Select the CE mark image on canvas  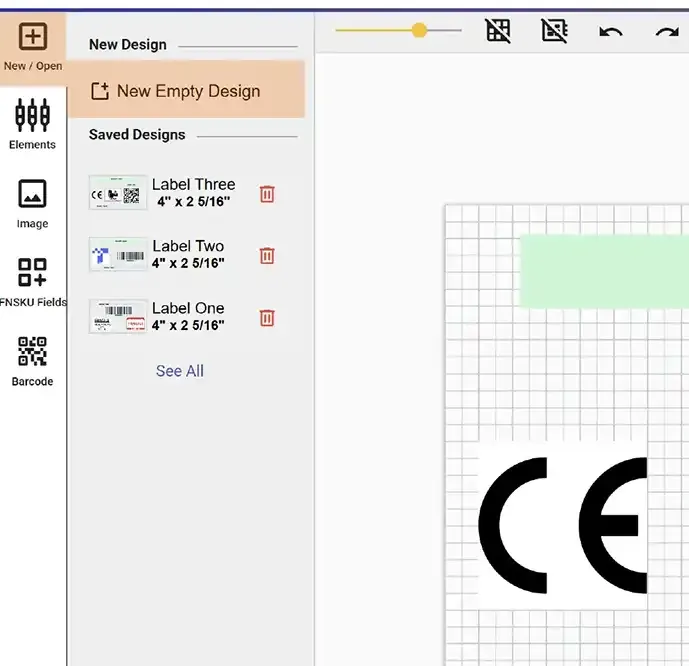(563, 525)
